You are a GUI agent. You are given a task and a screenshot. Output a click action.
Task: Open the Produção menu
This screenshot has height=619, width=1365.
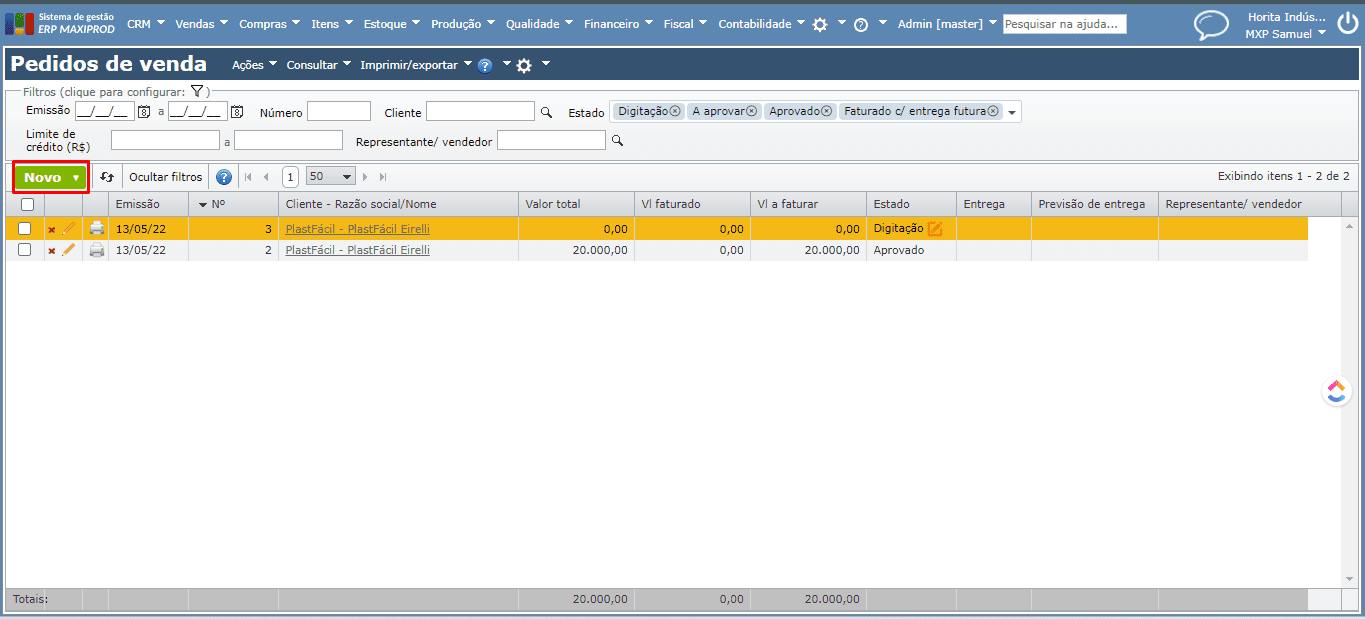pos(463,24)
